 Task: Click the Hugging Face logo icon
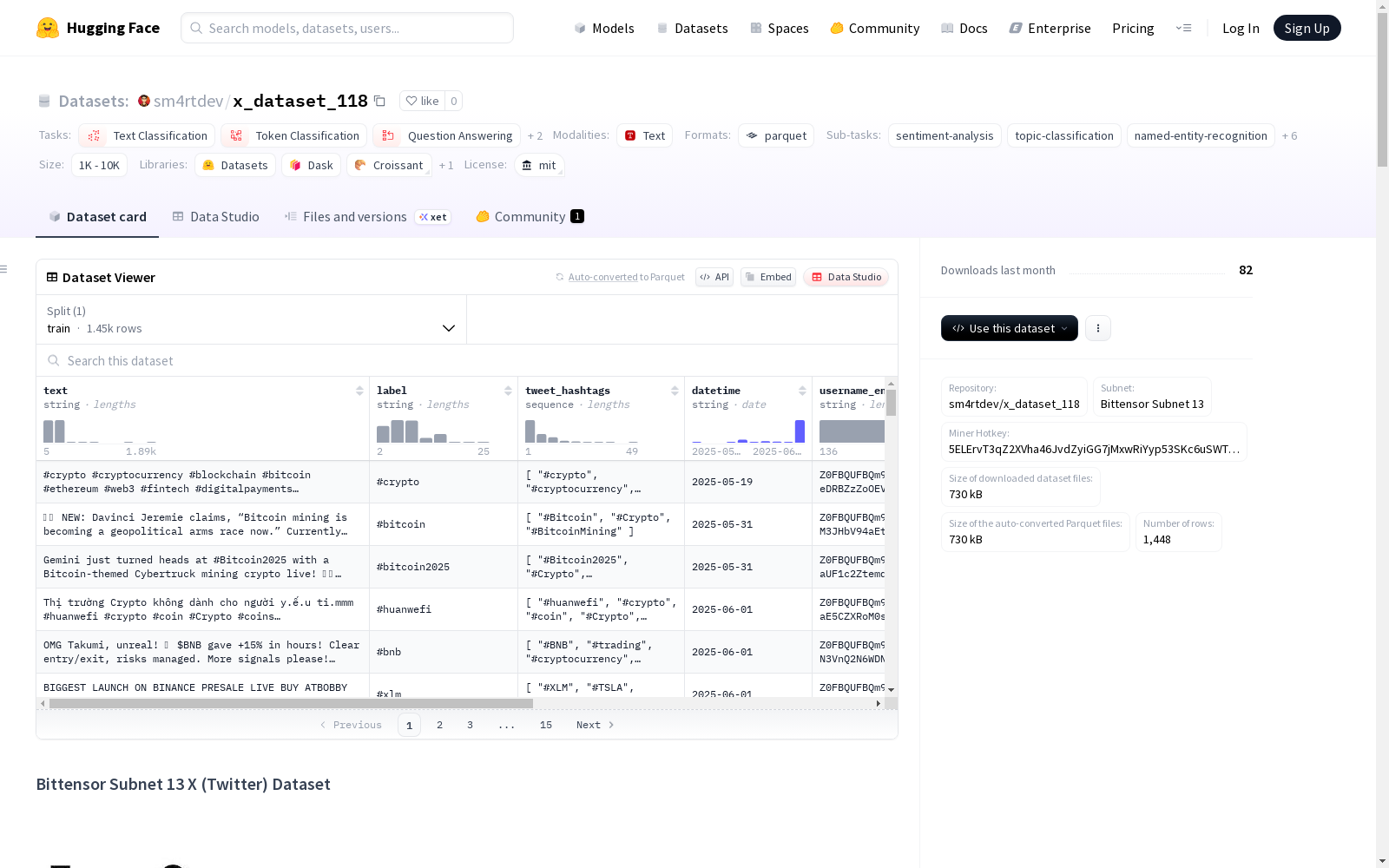coord(48,28)
